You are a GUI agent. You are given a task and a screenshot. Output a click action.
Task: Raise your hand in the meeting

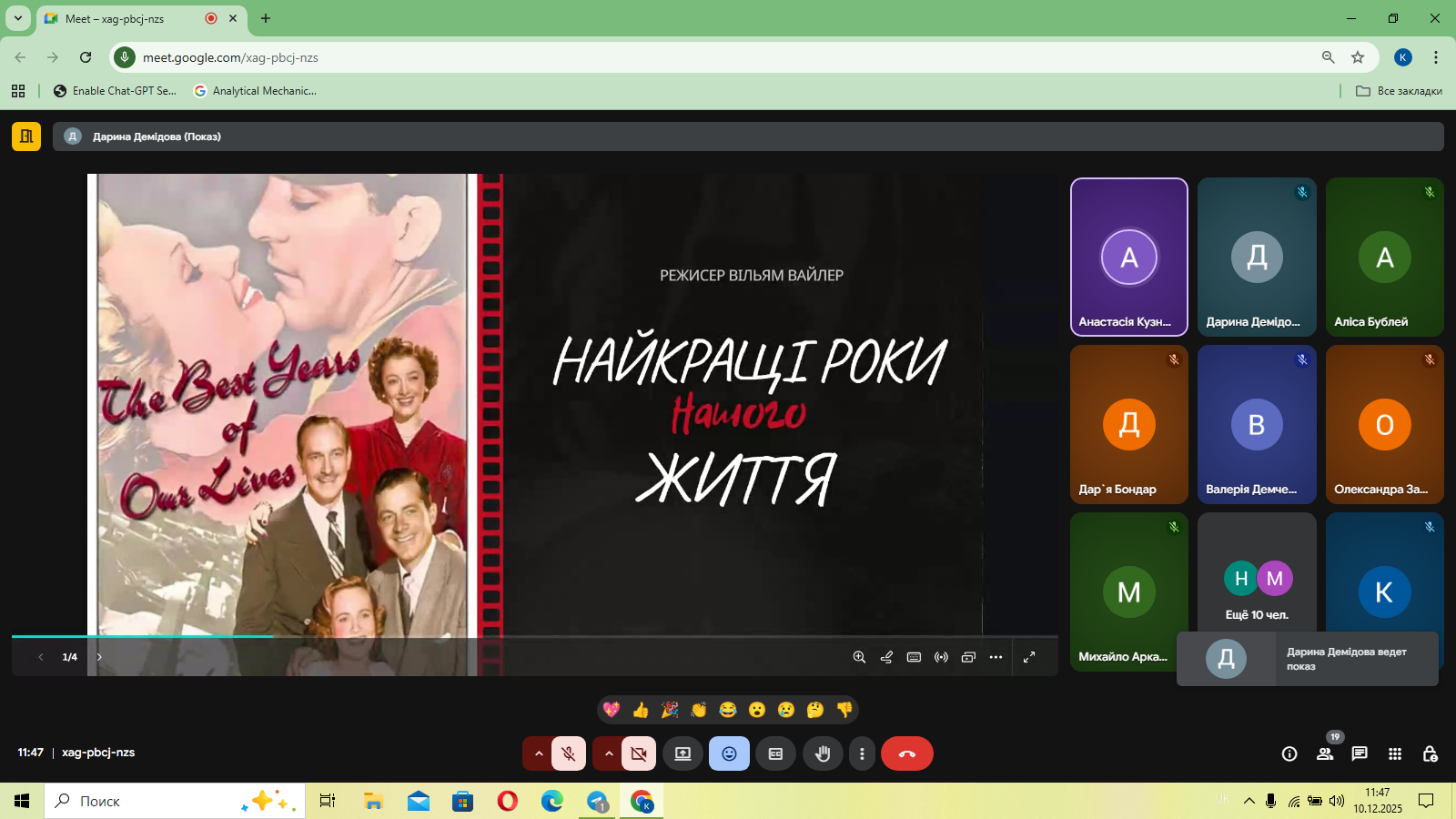(823, 753)
